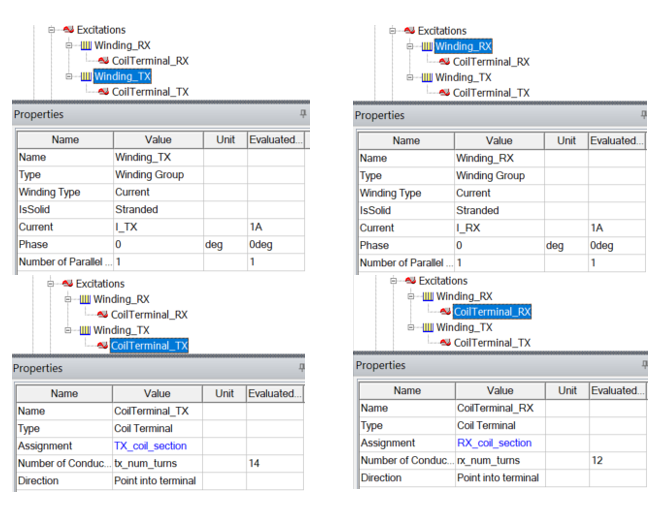The width and height of the screenshot is (666, 506).
Task: Pin the Properties panel showing CoilTerminal_TX name
Action: click(302, 367)
